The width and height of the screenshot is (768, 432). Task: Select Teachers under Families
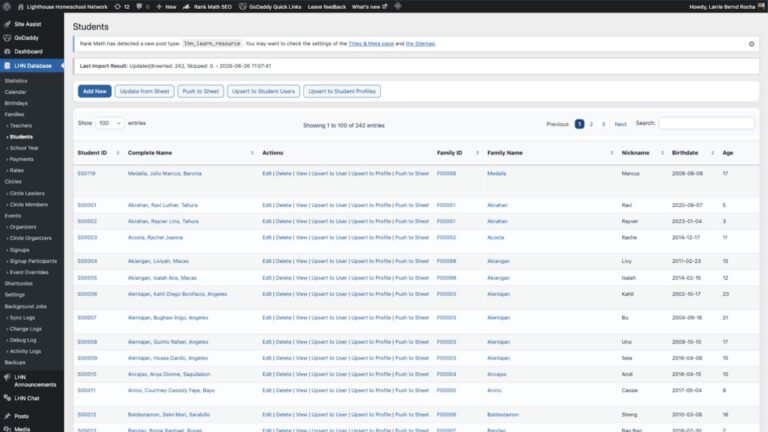point(21,126)
